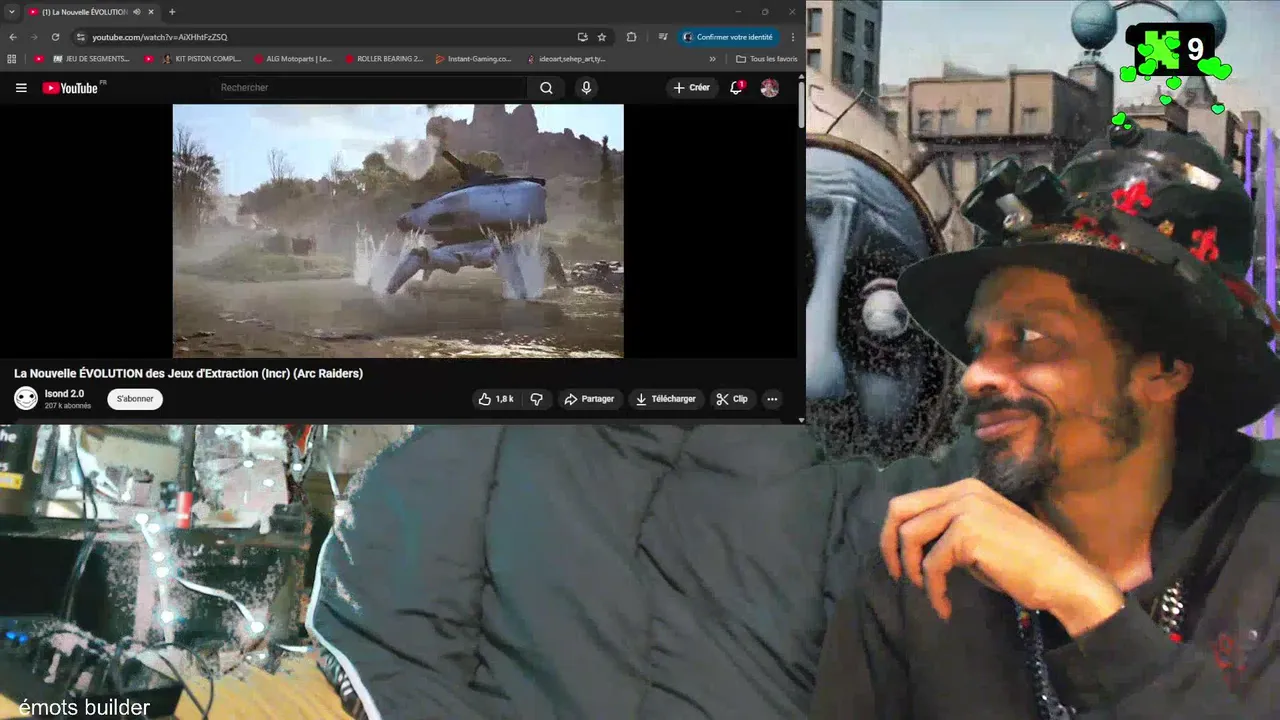Viewport: 1280px width, 720px height.
Task: Click the green puzzle counter badge showing 9
Action: pos(1172,49)
